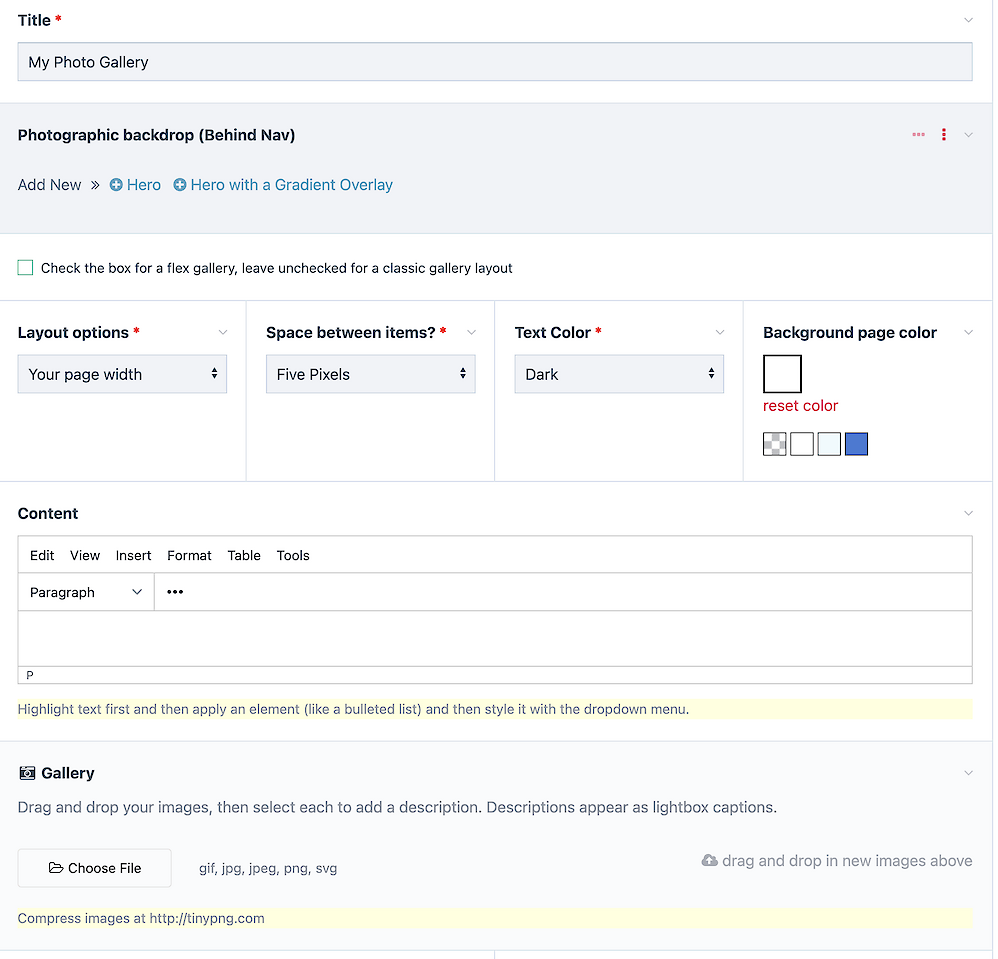
Task: Click the plus icon beside Hero with a Gradient Overlay
Action: 180,185
